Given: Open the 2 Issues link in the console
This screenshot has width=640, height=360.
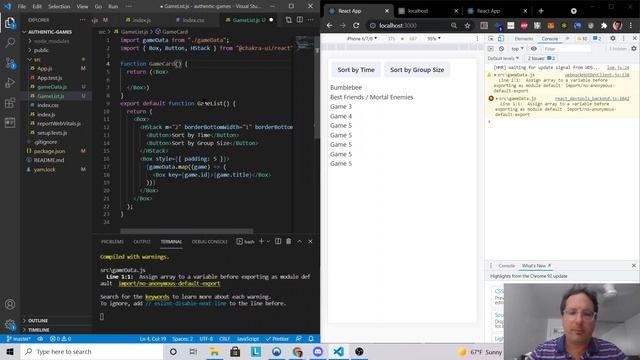Looking at the screenshot, I should [541, 58].
